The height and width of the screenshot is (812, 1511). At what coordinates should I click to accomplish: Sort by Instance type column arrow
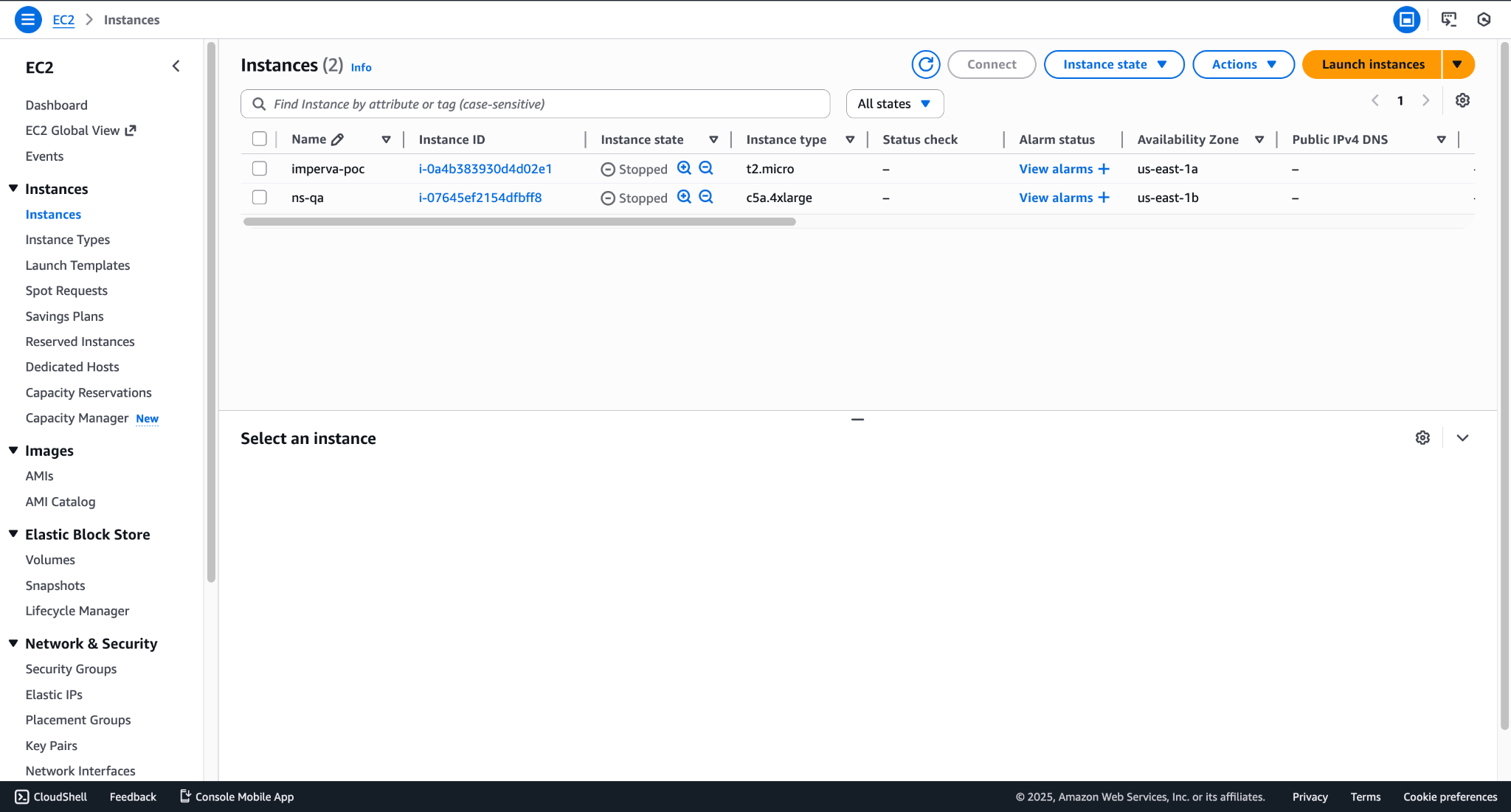click(850, 139)
